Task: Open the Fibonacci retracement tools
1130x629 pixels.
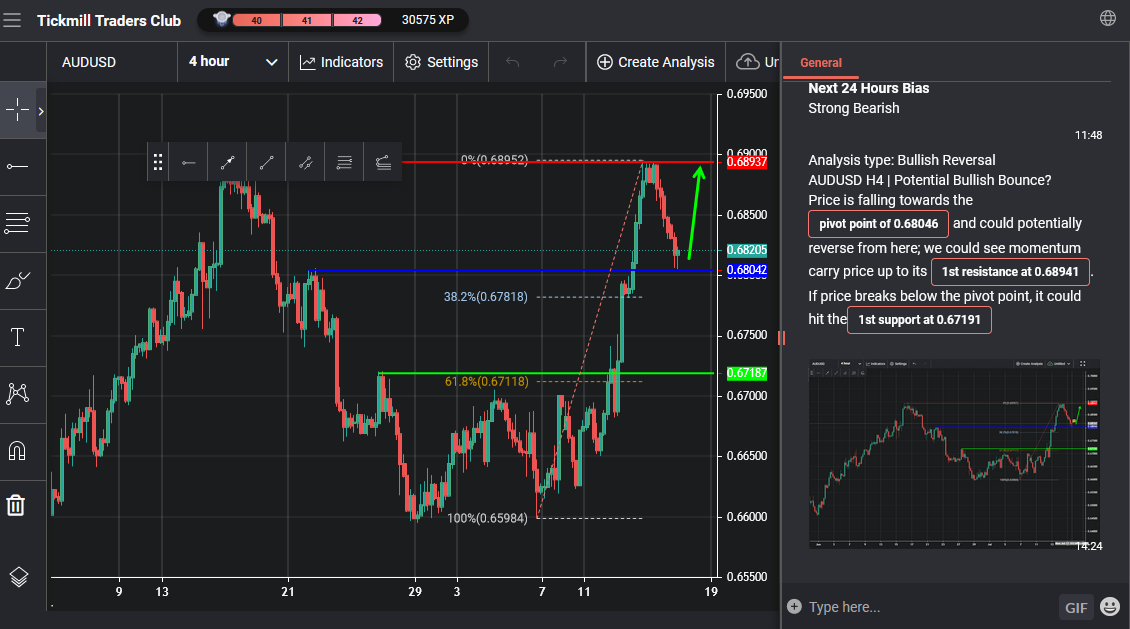Action: coord(17,223)
